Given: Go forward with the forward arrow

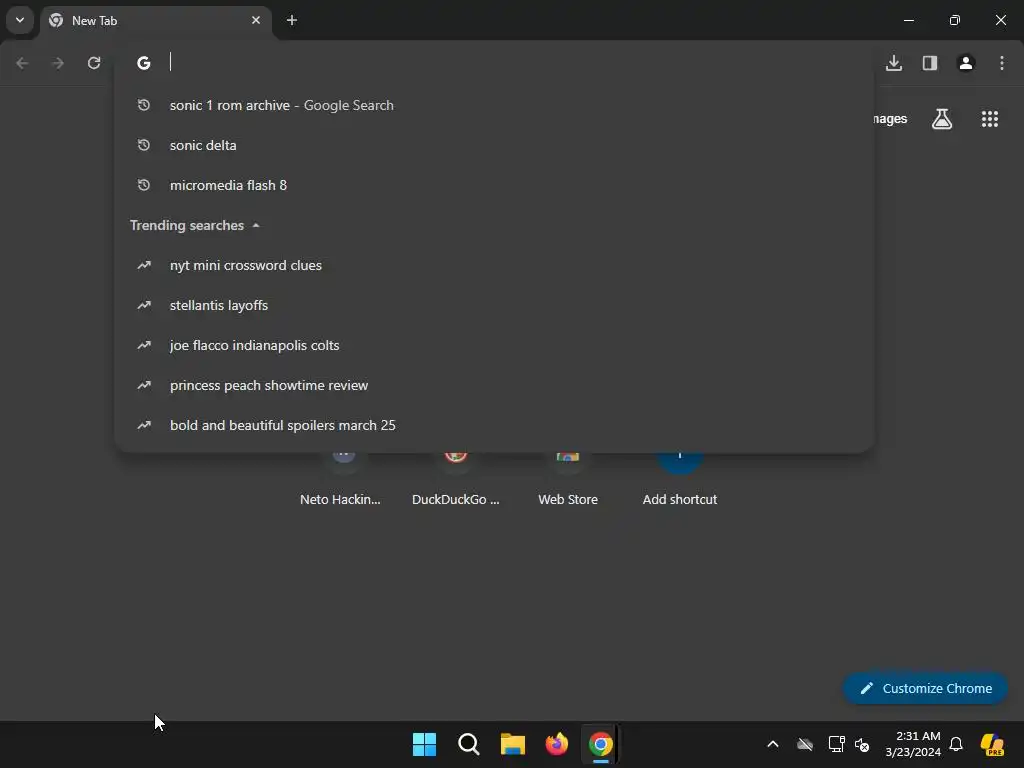Looking at the screenshot, I should [58, 63].
